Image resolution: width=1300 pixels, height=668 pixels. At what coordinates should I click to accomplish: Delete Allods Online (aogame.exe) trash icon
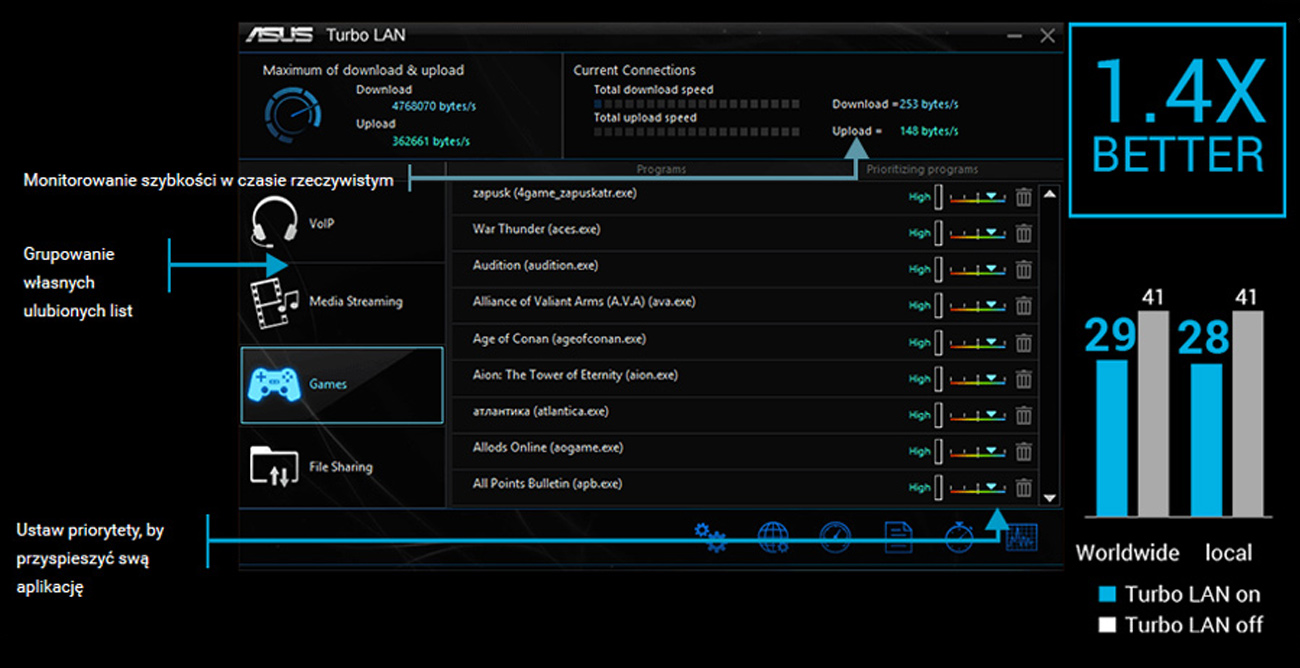pos(1023,451)
